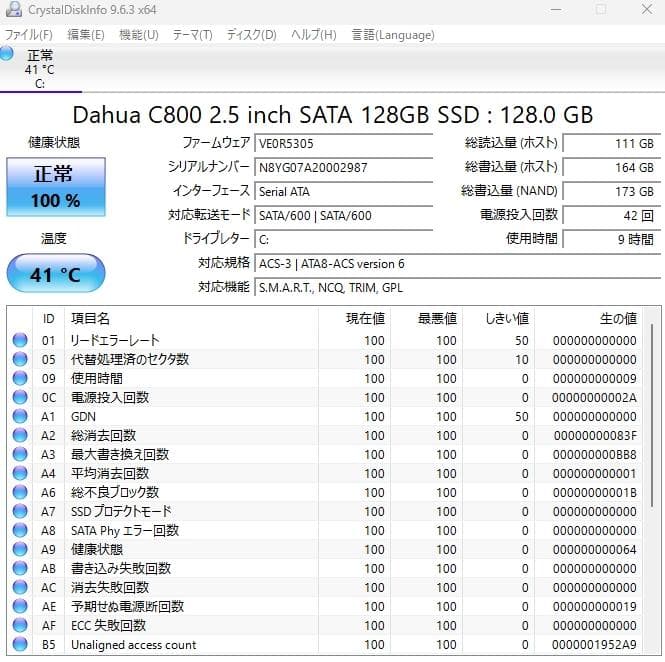
Task: Open the ディスク(D) menu
Action: 251,35
